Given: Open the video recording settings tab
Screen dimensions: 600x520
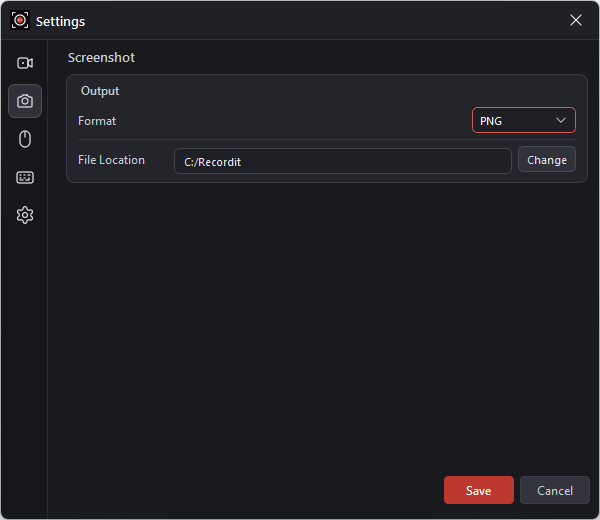Looking at the screenshot, I should tap(25, 63).
